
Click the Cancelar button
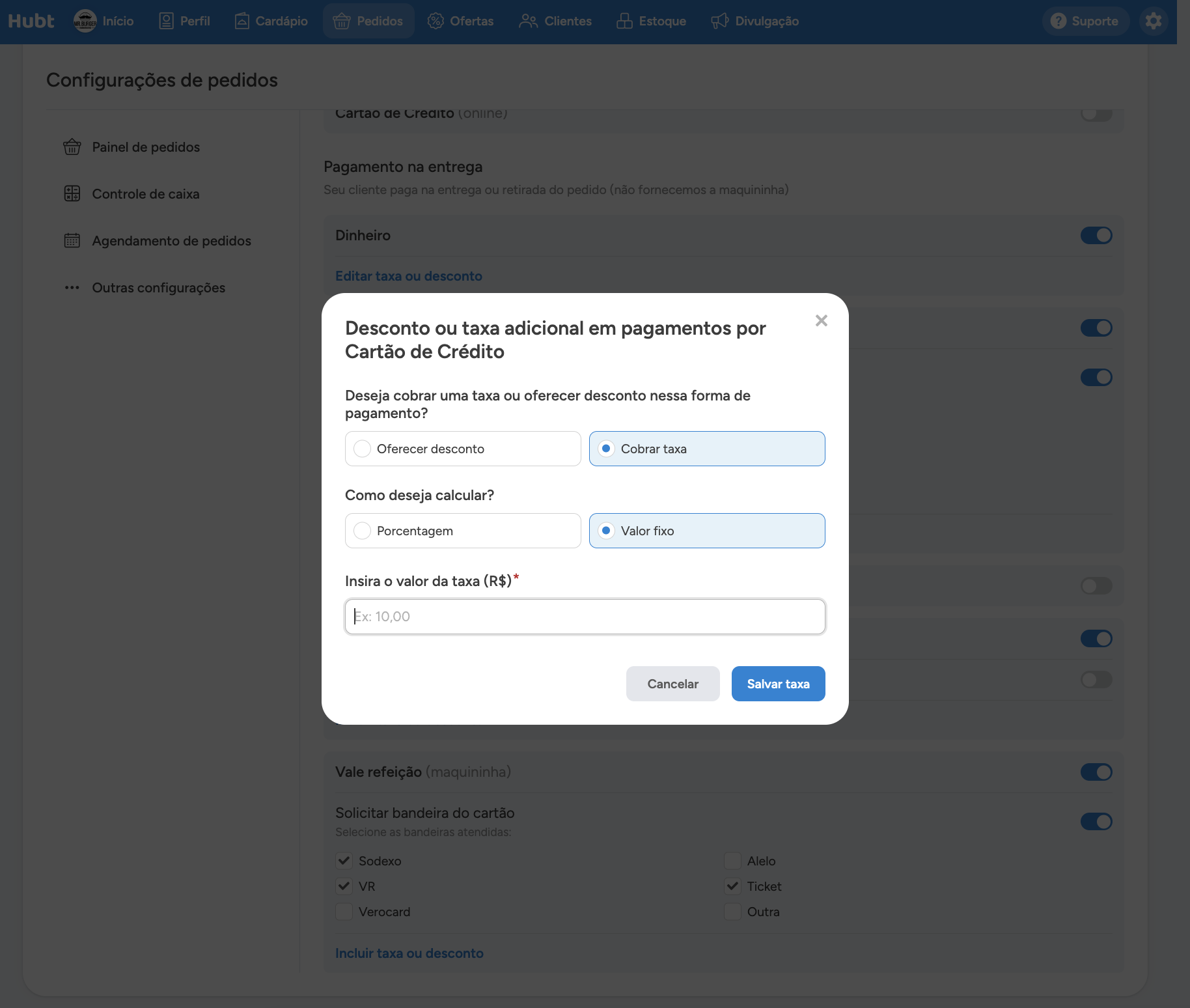click(673, 684)
